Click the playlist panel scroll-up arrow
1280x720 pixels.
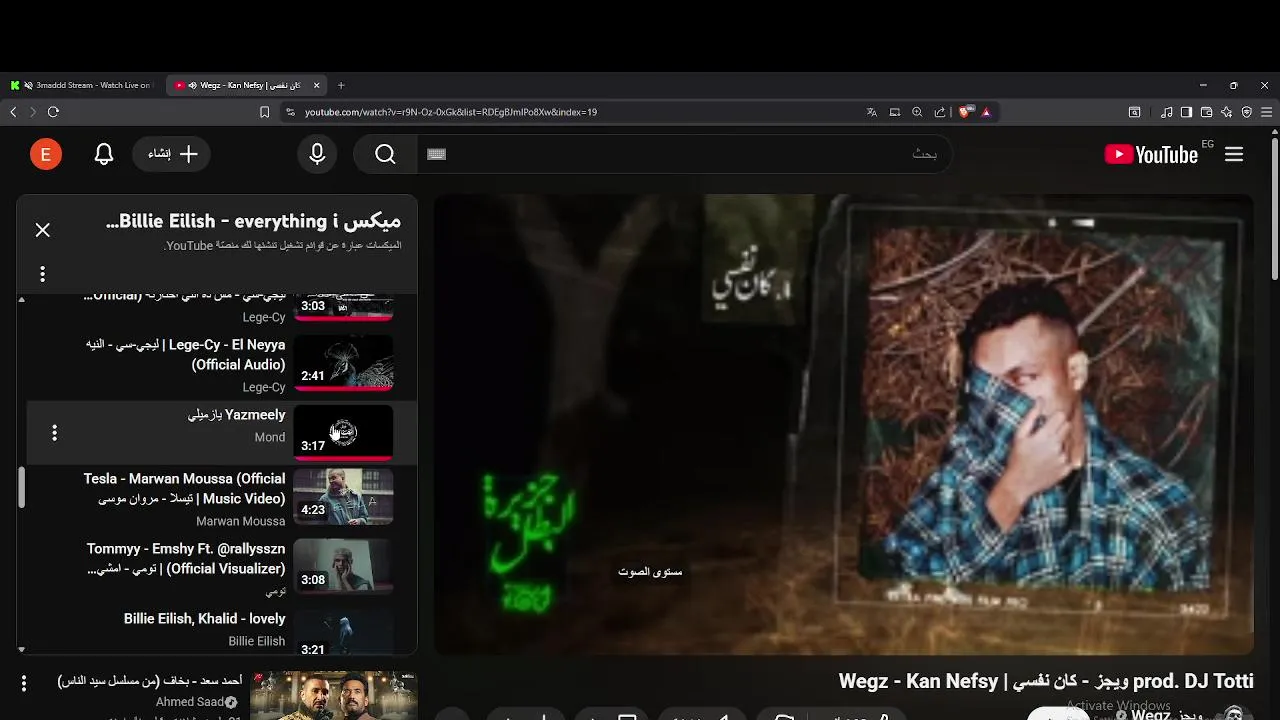21,299
